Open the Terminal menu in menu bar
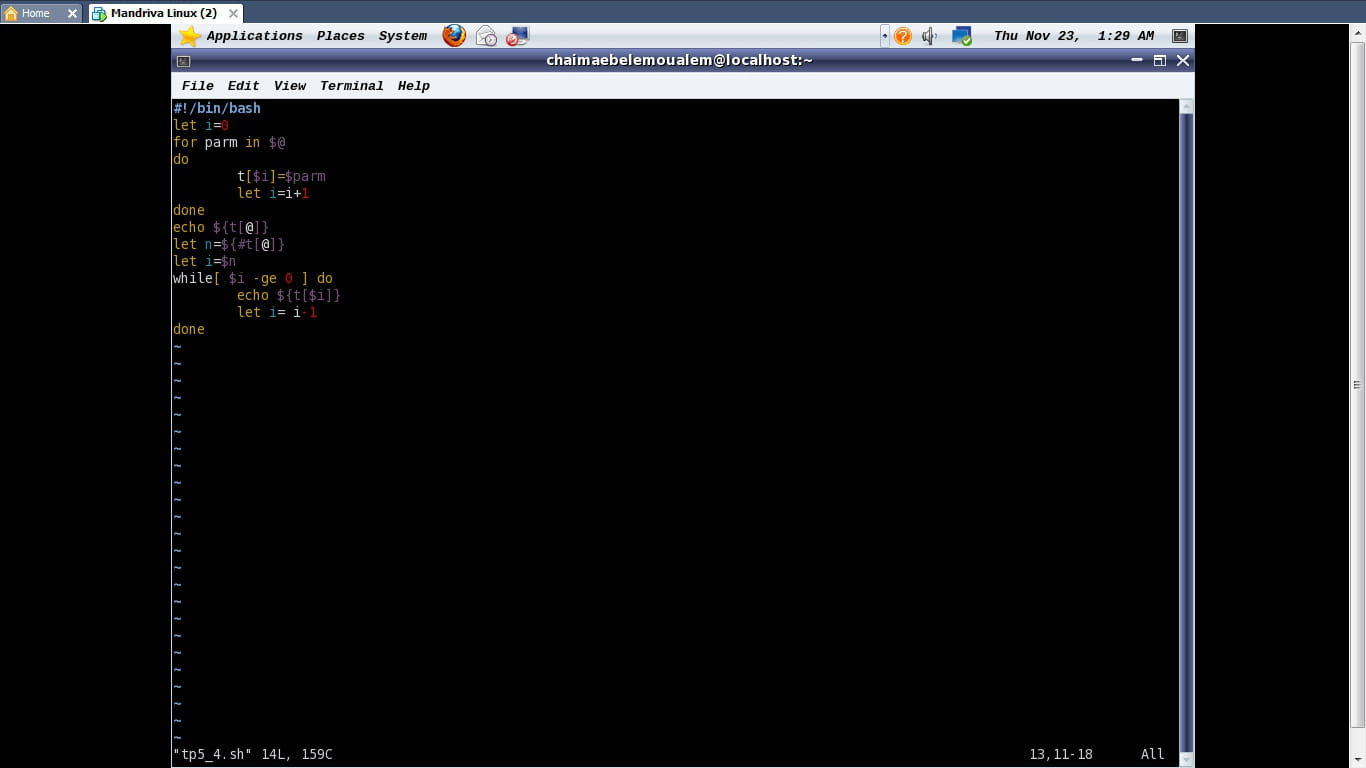 (x=351, y=86)
